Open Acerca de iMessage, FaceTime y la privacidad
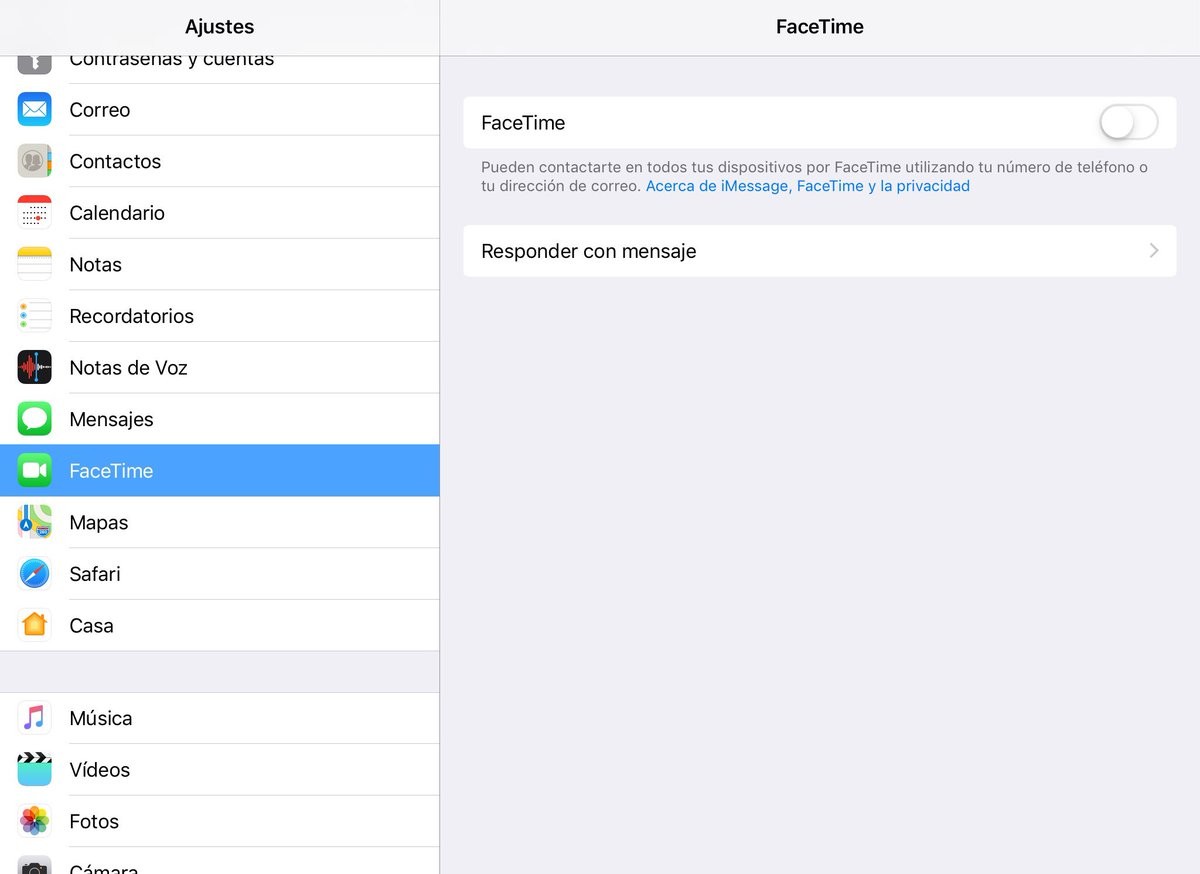Viewport: 1200px width, 874px height. coord(808,186)
